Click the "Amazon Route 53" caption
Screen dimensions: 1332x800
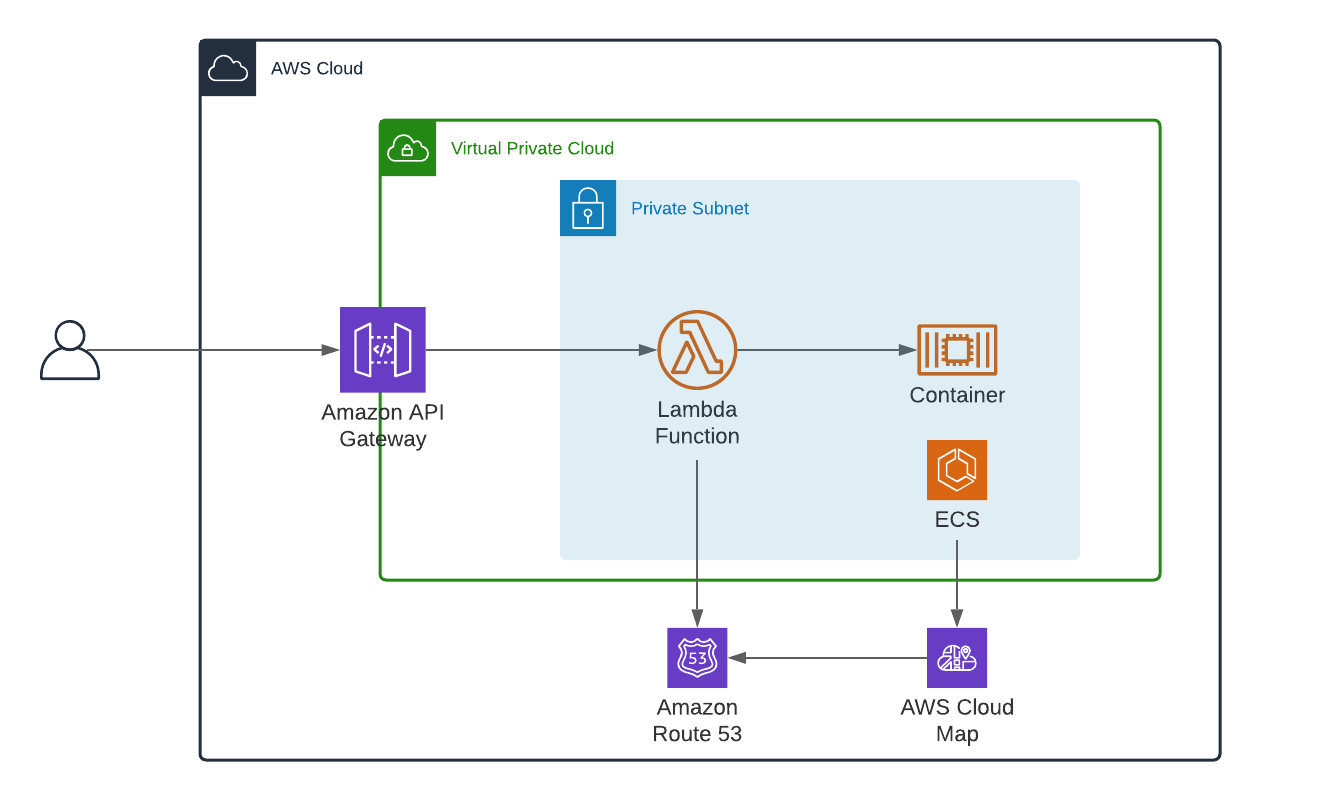[697, 720]
